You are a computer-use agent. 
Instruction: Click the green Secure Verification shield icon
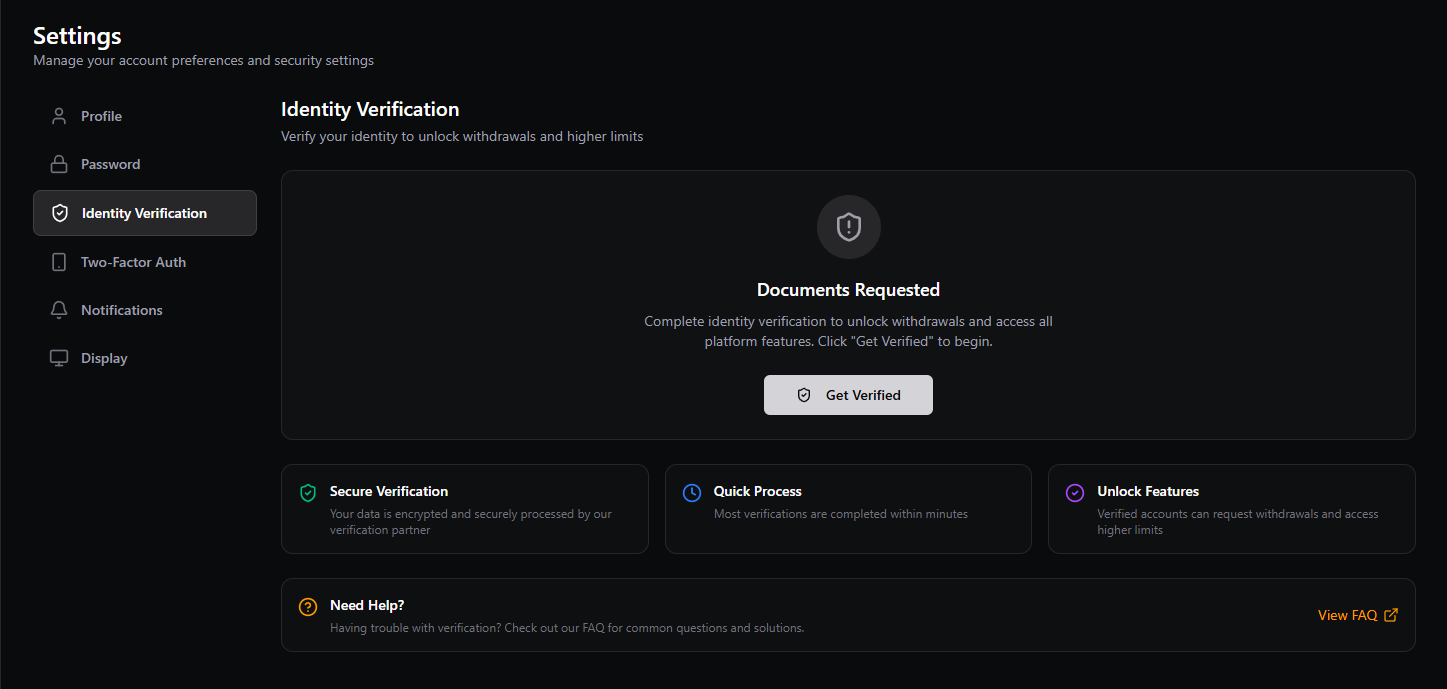tap(308, 493)
